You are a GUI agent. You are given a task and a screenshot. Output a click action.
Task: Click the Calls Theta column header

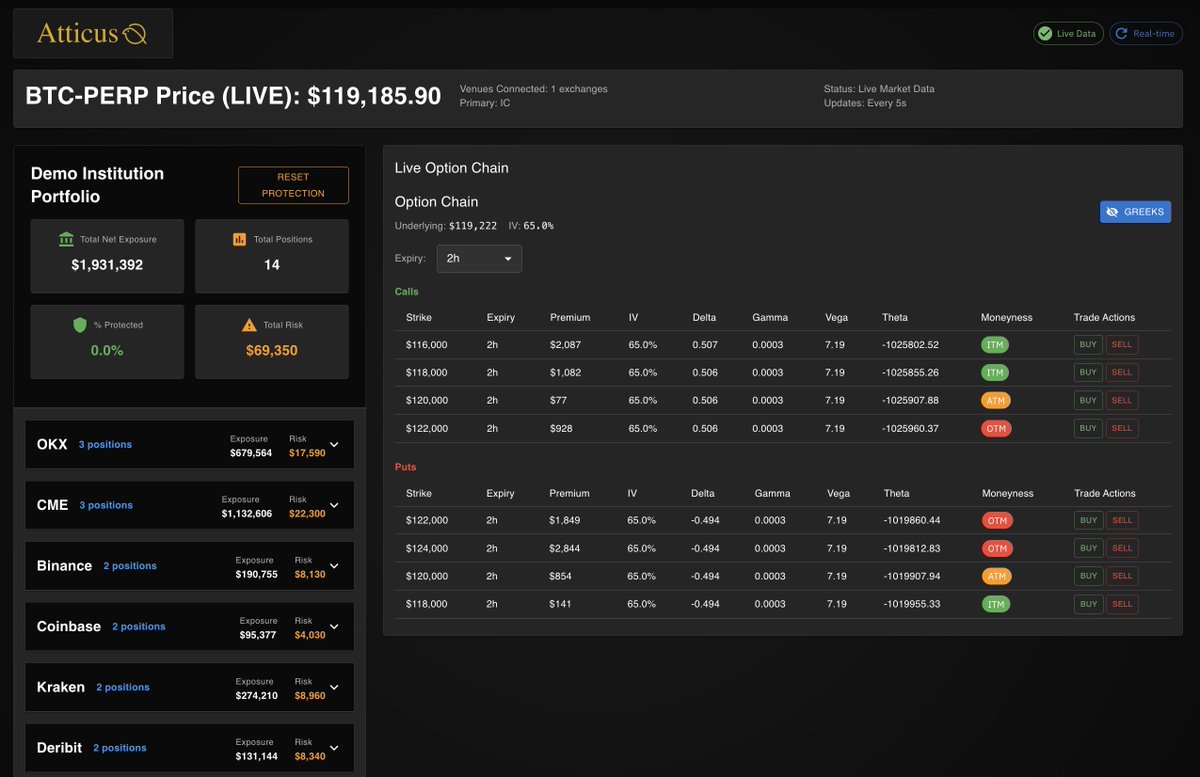click(895, 318)
